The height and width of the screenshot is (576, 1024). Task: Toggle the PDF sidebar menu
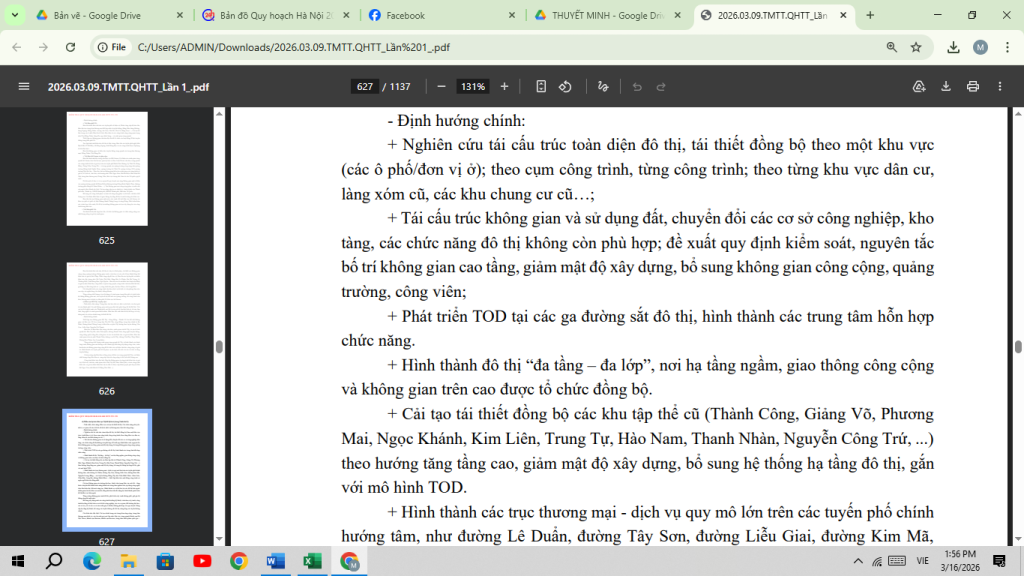pos(24,86)
